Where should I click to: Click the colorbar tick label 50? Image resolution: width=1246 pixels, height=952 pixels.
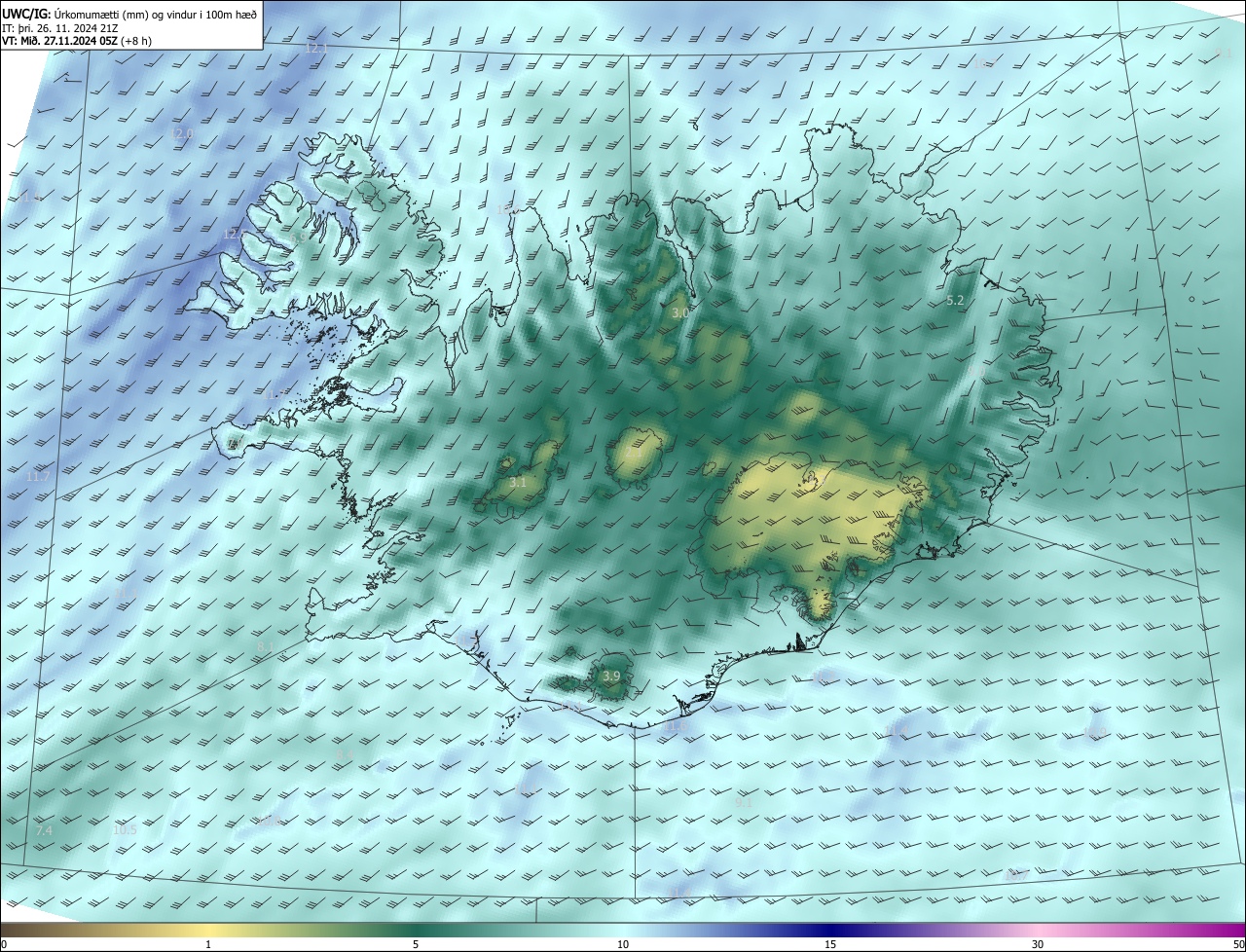1238,945
